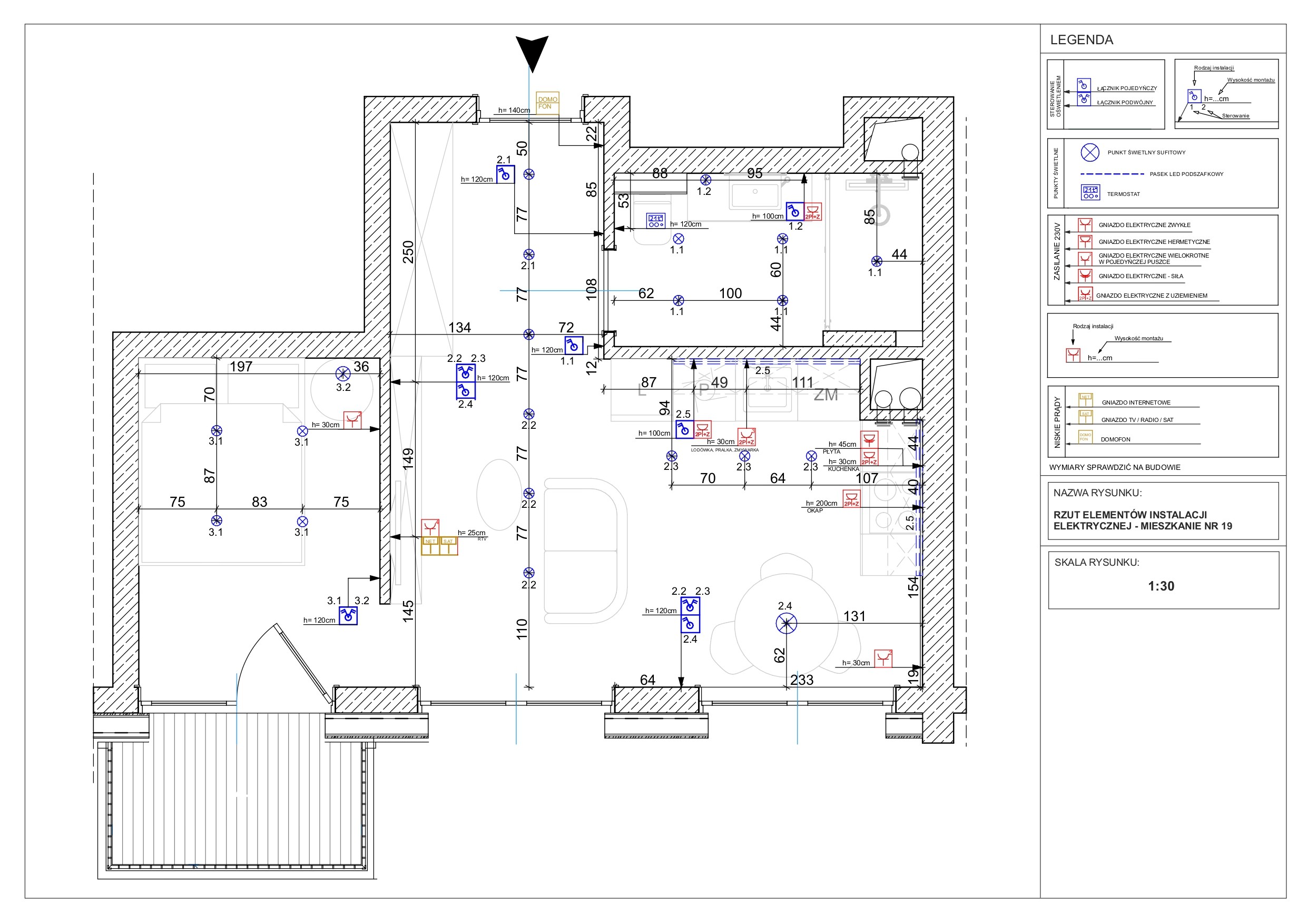This screenshot has height=924, width=1307.
Task: Select the kitchen switch symbol below label 2.5
Action: tap(685, 429)
